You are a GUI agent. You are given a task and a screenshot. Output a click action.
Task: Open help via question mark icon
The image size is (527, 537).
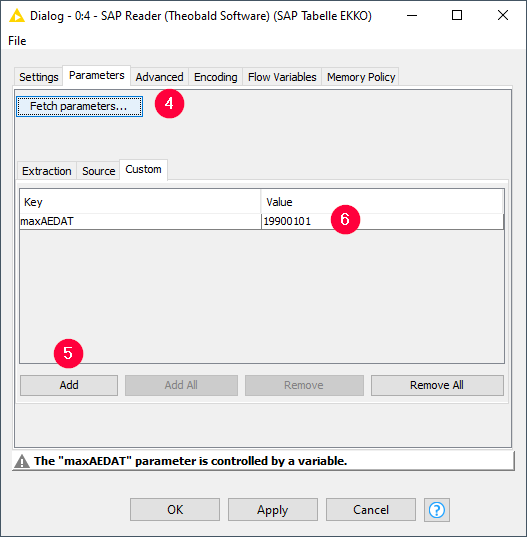pos(437,510)
